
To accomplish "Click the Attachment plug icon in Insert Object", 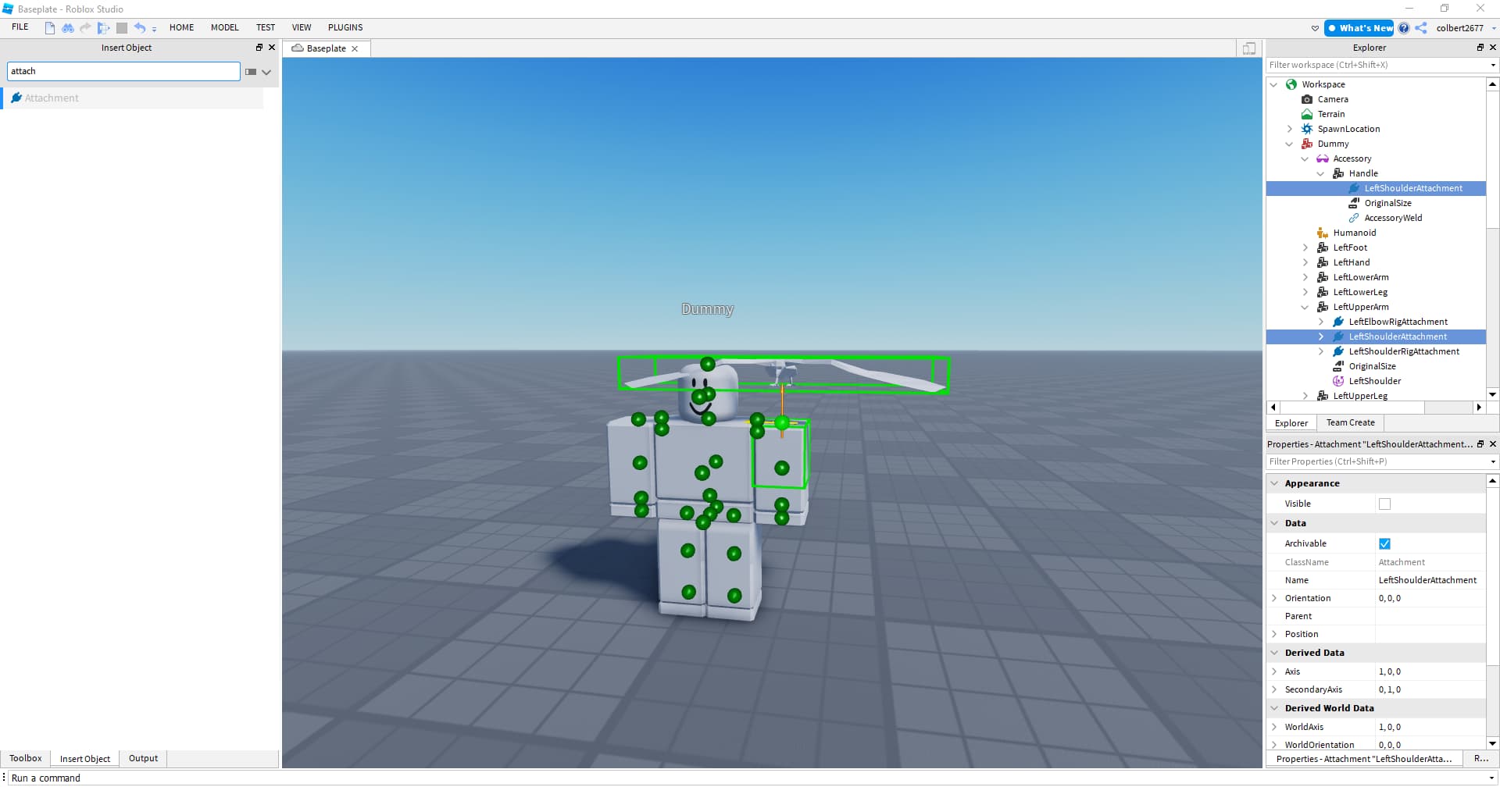I will 16,98.
